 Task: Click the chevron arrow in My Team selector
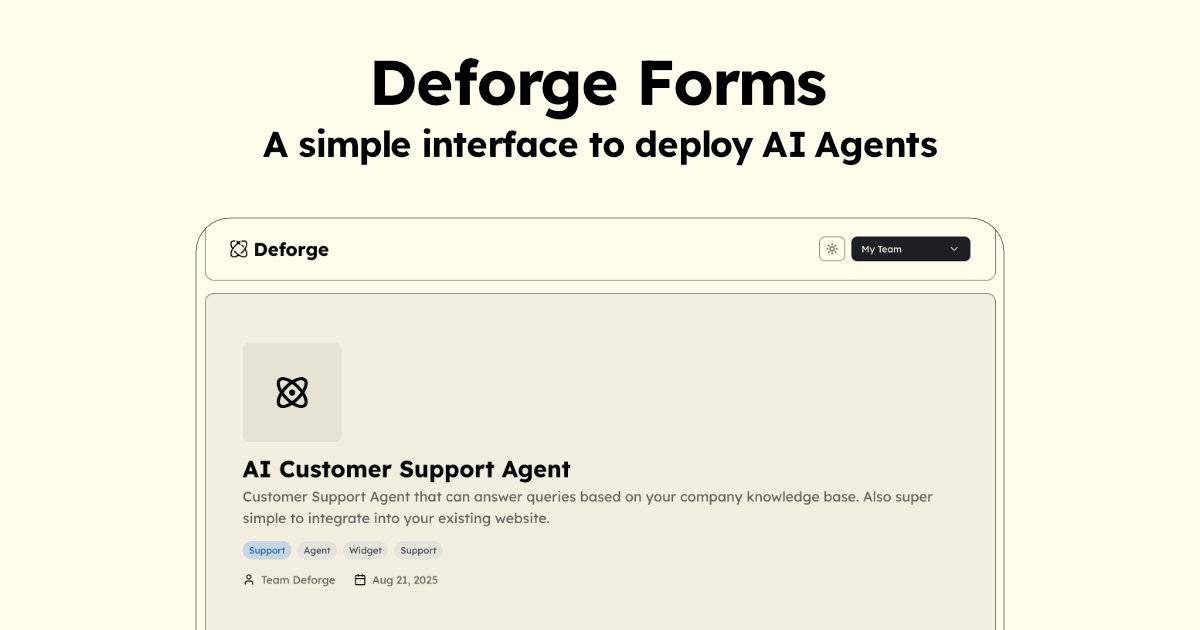pyautogui.click(x=954, y=249)
